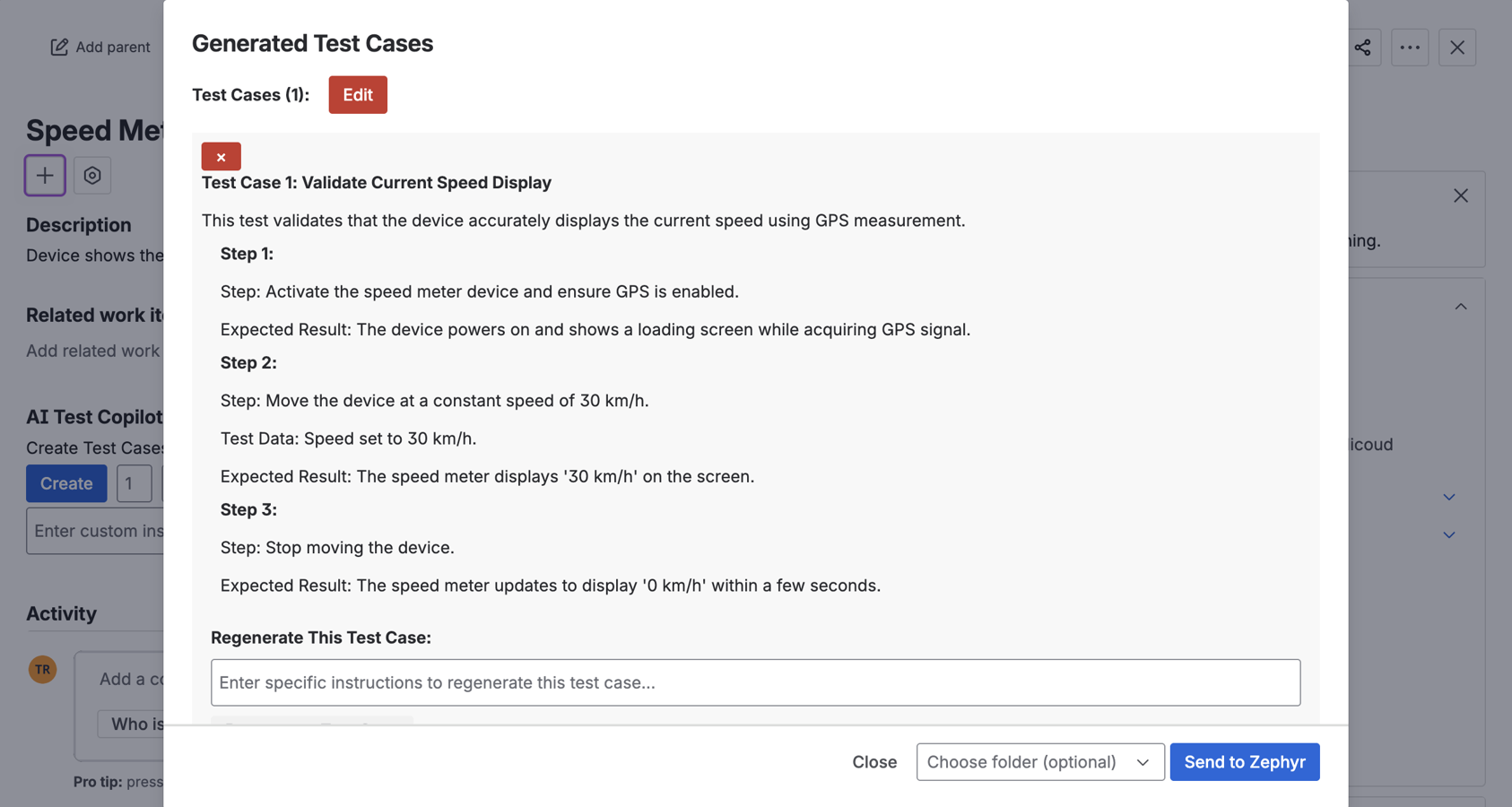Collapse the right panel section with up chevron
The height and width of the screenshot is (807, 1512).
pyautogui.click(x=1461, y=306)
